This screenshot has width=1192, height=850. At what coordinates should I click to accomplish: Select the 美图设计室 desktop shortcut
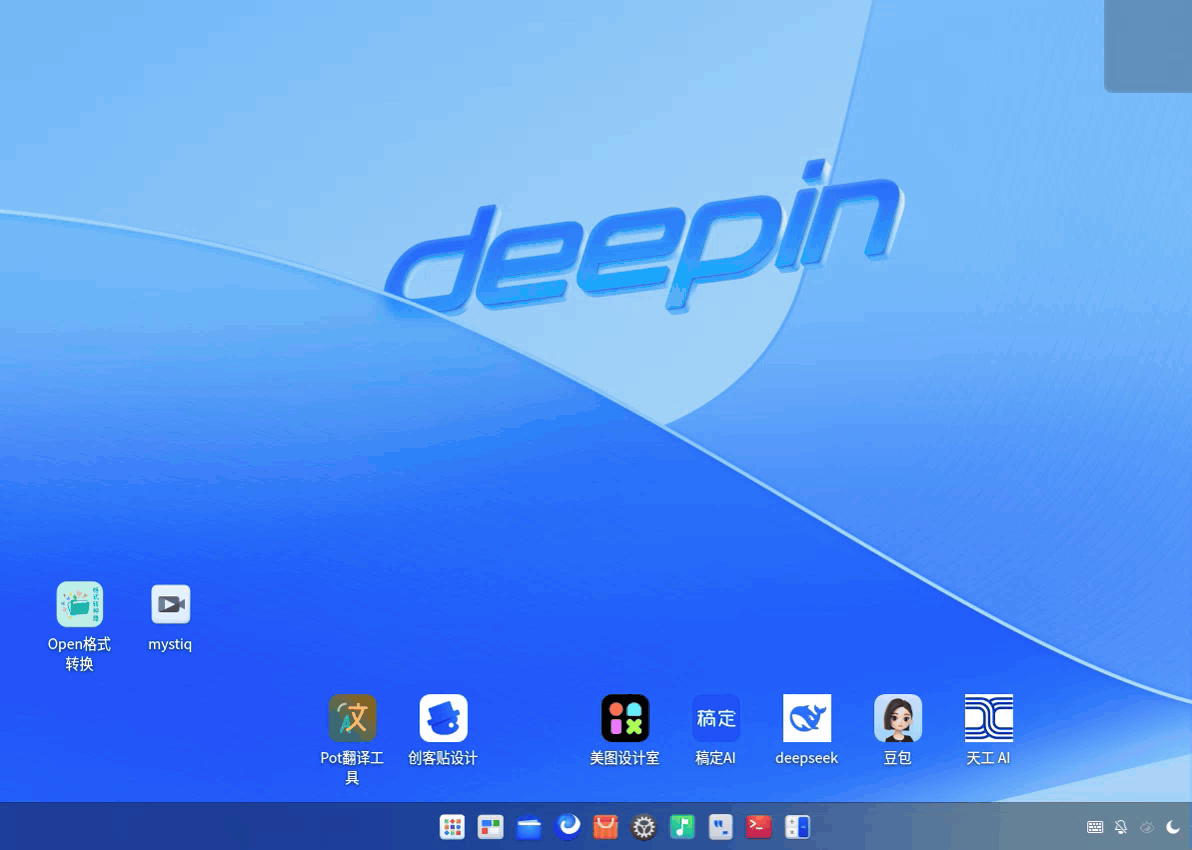coord(625,718)
